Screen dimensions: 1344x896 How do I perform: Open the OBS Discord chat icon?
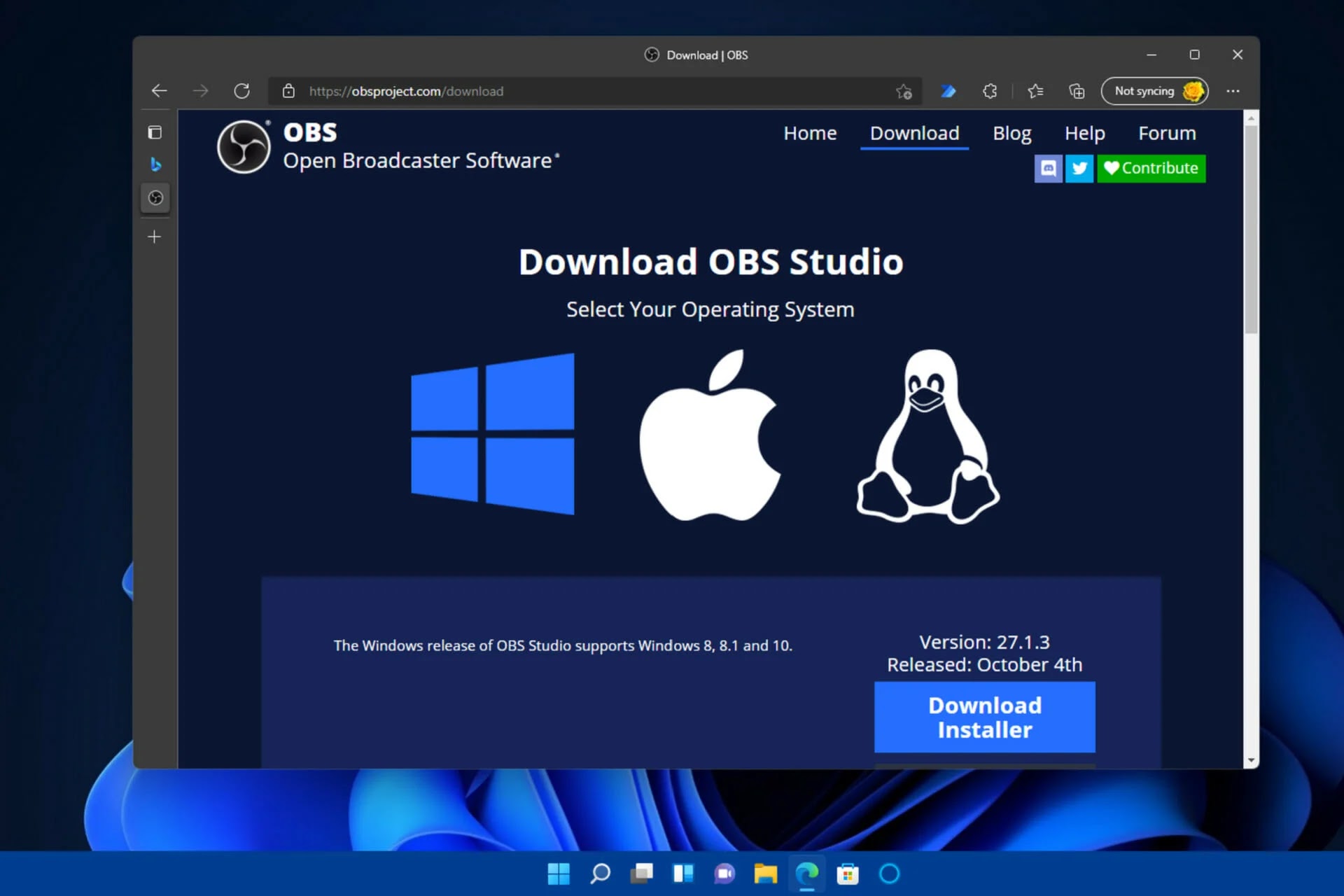pyautogui.click(x=1048, y=169)
